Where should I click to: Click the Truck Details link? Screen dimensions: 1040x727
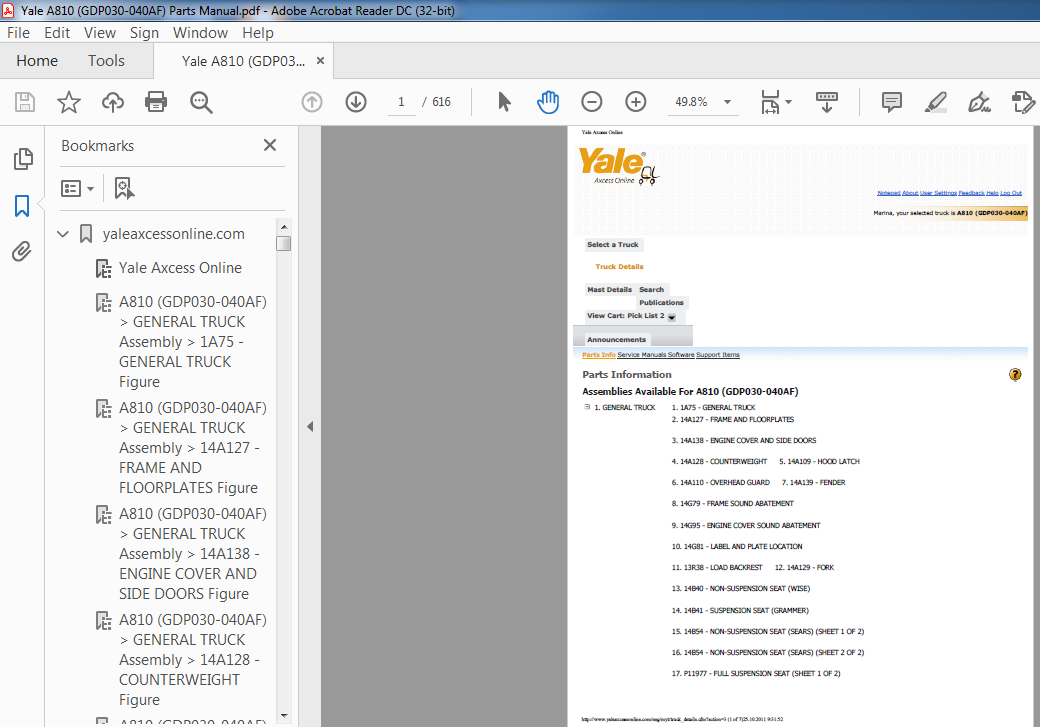pyautogui.click(x=619, y=267)
